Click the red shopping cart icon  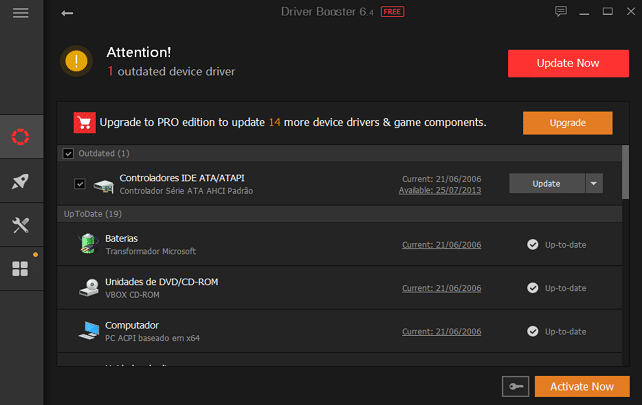click(x=84, y=122)
